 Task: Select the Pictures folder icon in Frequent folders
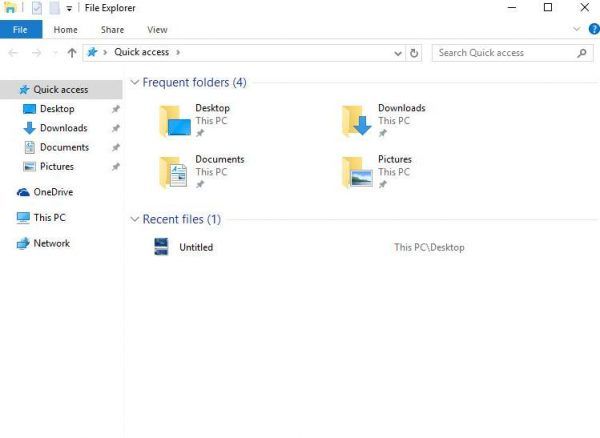point(357,173)
